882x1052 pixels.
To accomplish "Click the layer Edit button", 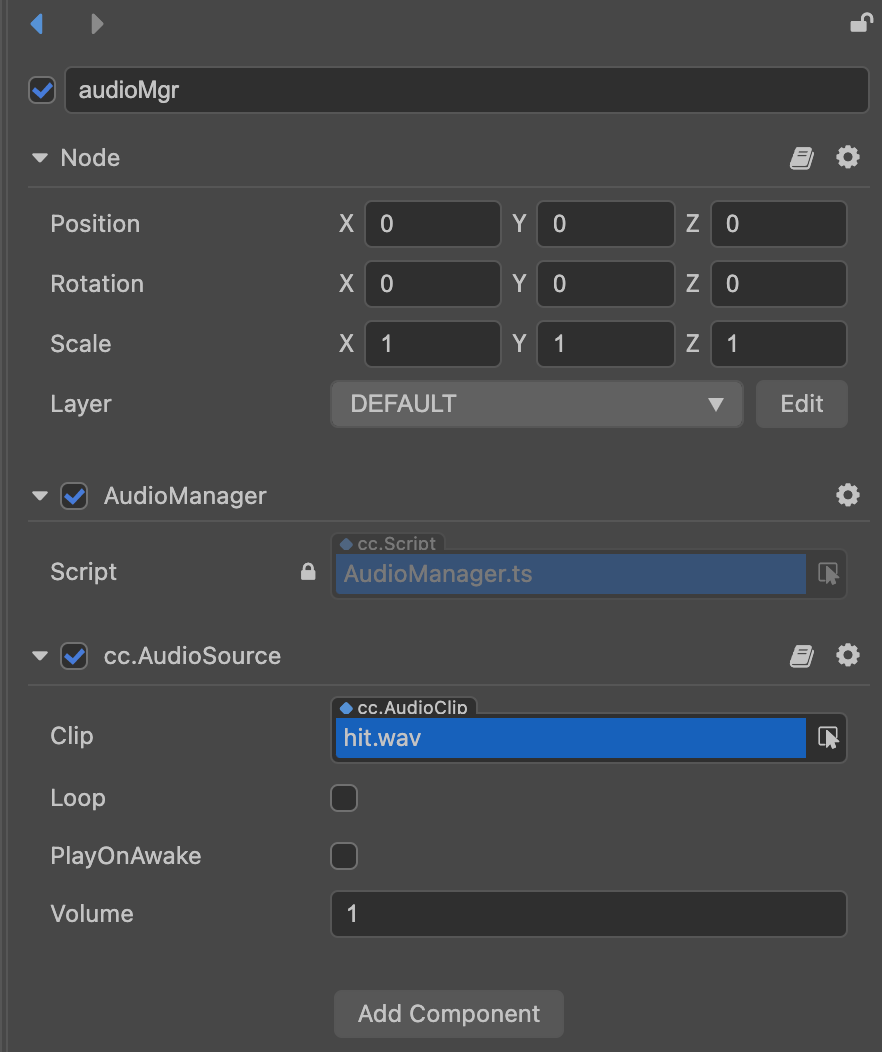I will click(801, 404).
